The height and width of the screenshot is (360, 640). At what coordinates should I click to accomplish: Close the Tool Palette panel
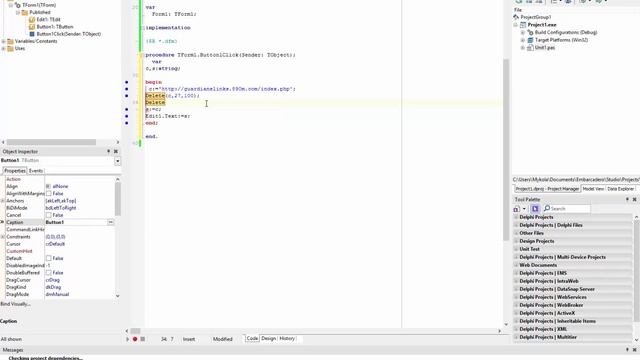click(635, 200)
